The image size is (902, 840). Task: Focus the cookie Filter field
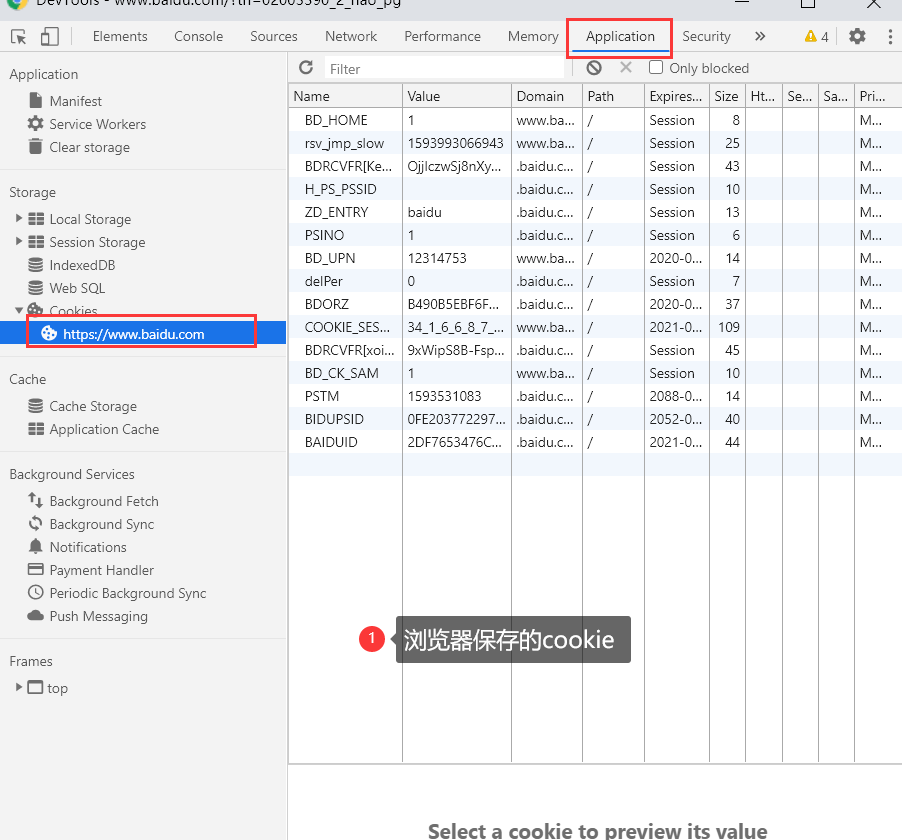(444, 68)
